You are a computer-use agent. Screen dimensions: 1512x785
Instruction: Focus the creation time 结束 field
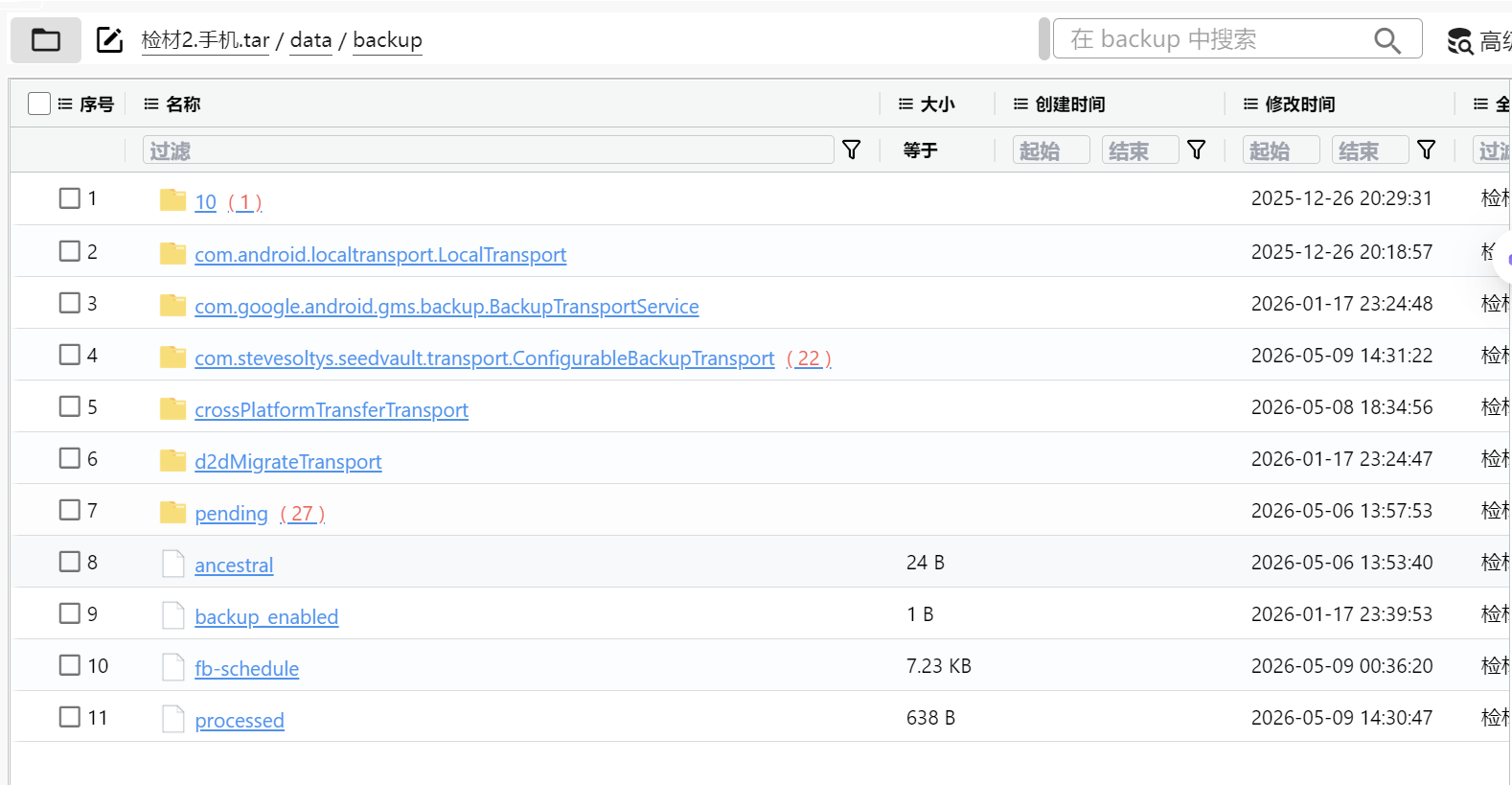1140,150
